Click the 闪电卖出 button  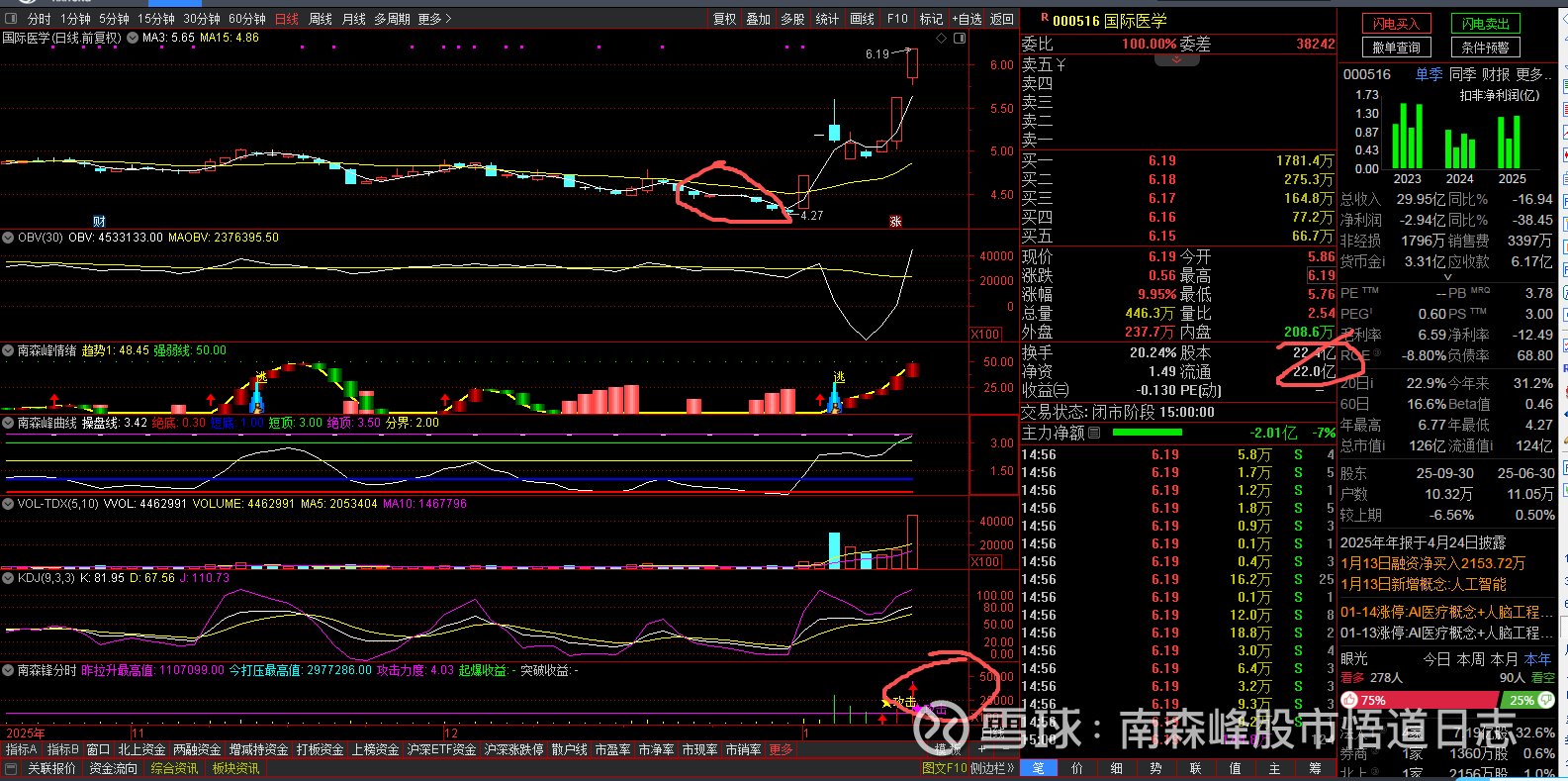pyautogui.click(x=1486, y=24)
